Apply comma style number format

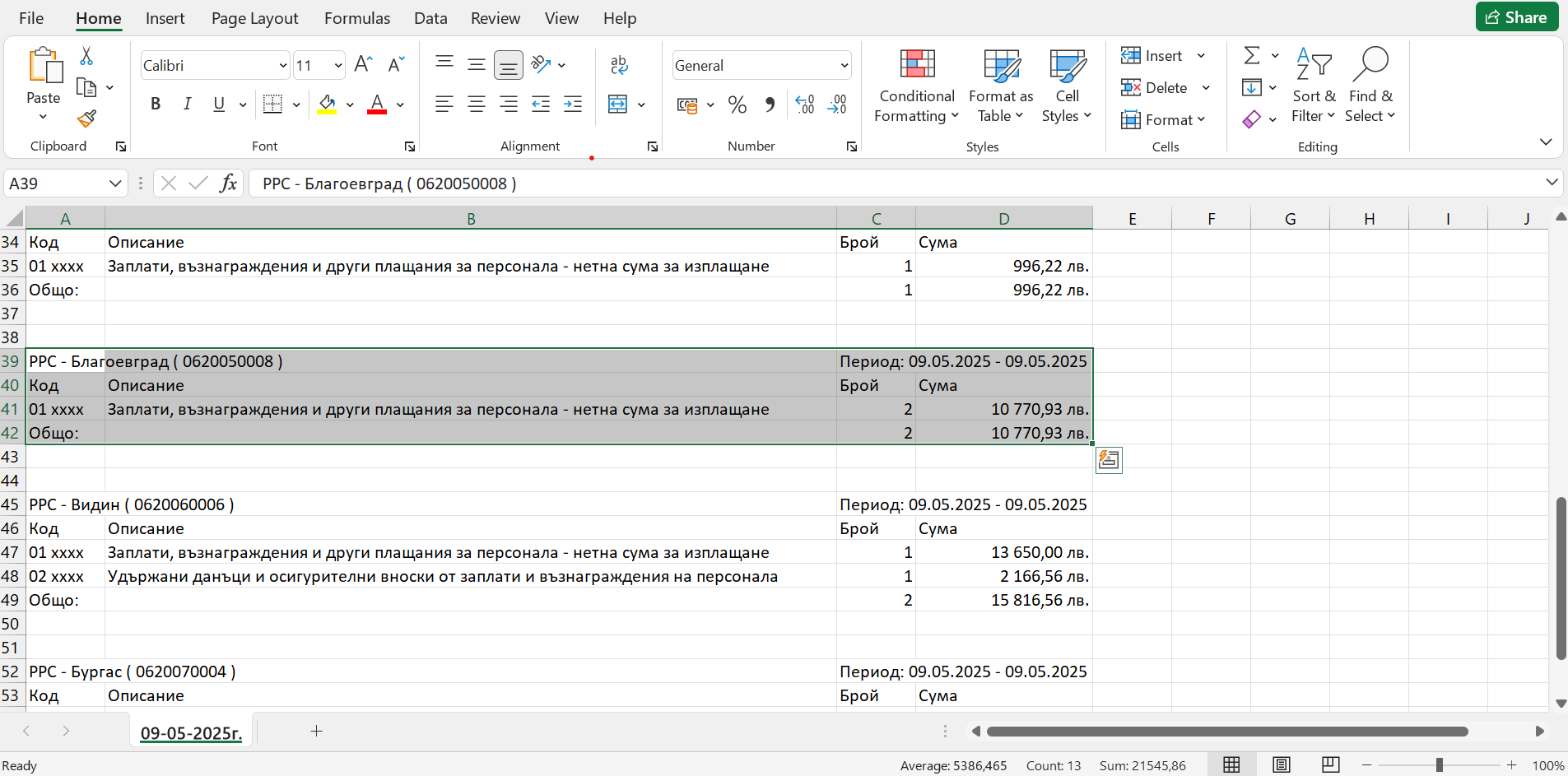[x=770, y=105]
